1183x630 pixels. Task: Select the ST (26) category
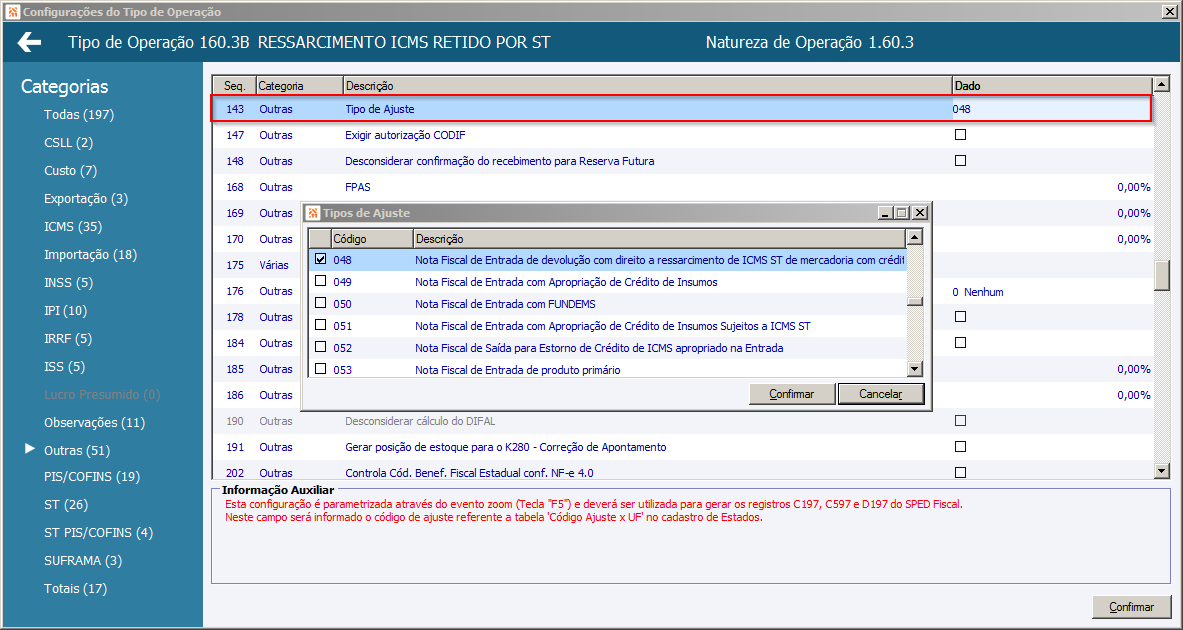66,504
